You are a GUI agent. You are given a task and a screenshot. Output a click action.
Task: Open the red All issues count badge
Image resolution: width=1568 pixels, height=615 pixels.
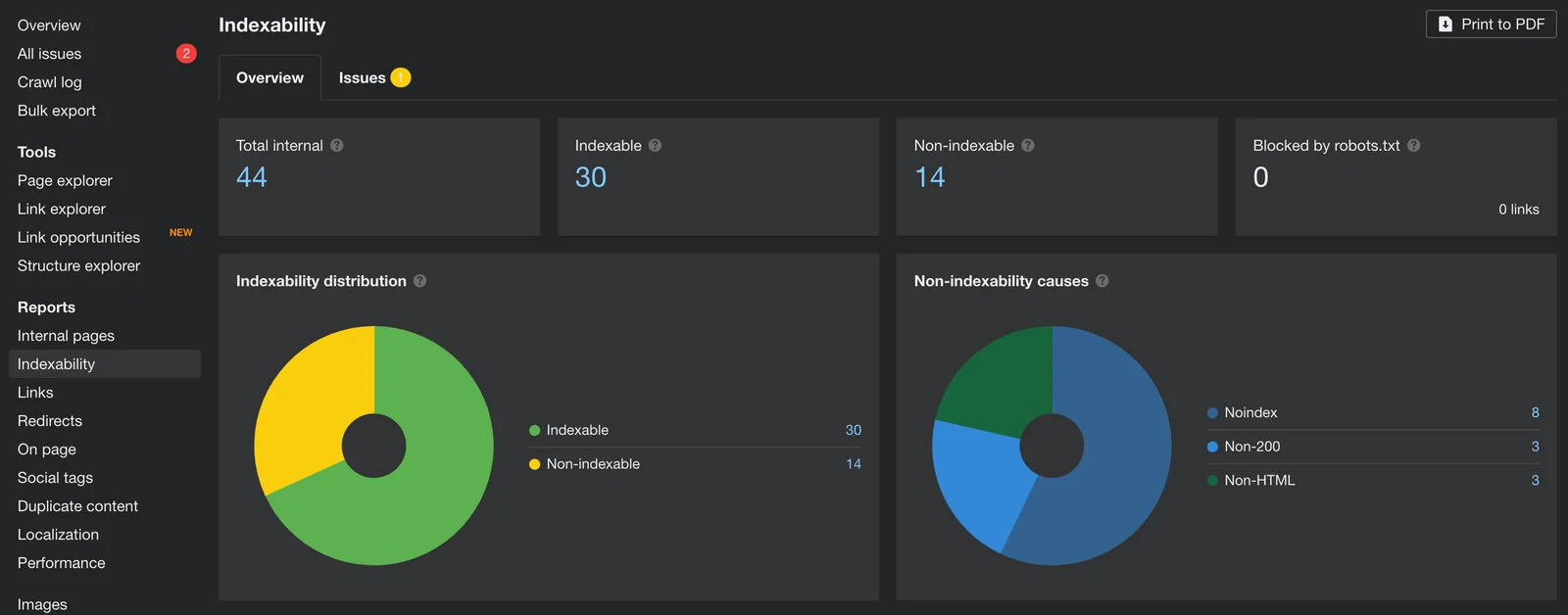point(186,54)
